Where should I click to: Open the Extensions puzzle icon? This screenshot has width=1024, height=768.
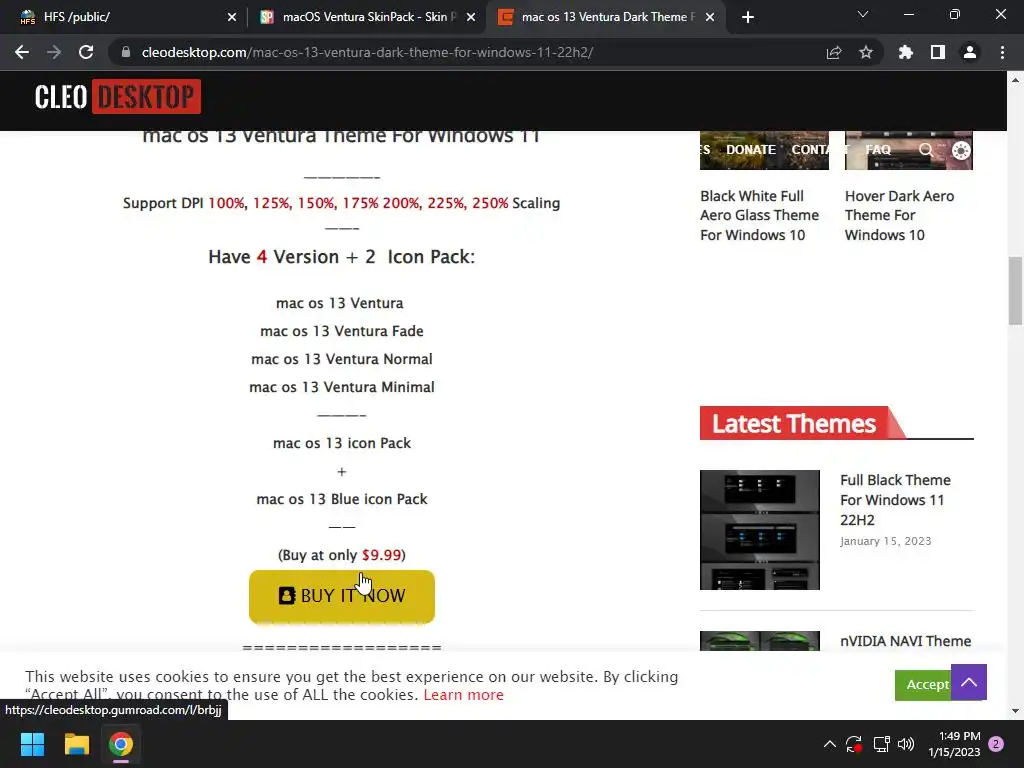tap(906, 52)
